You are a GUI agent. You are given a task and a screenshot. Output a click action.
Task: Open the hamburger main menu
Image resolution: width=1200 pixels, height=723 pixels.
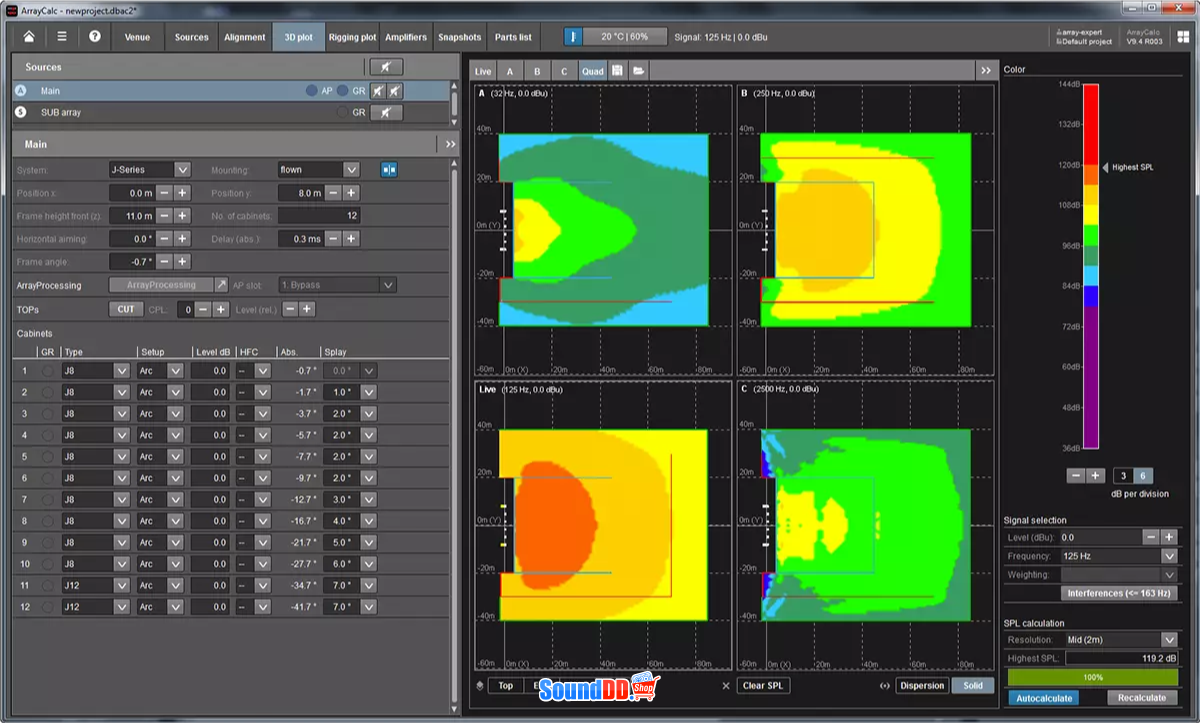point(62,37)
